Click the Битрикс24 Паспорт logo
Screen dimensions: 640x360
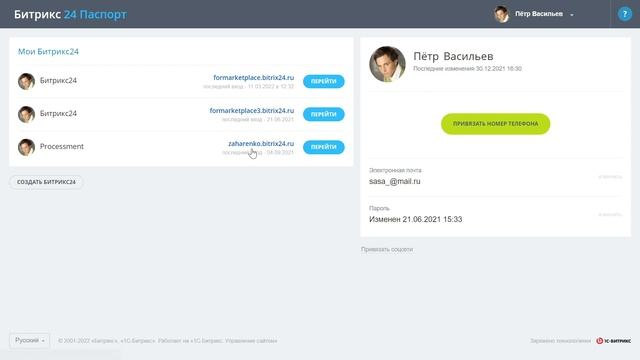70,14
